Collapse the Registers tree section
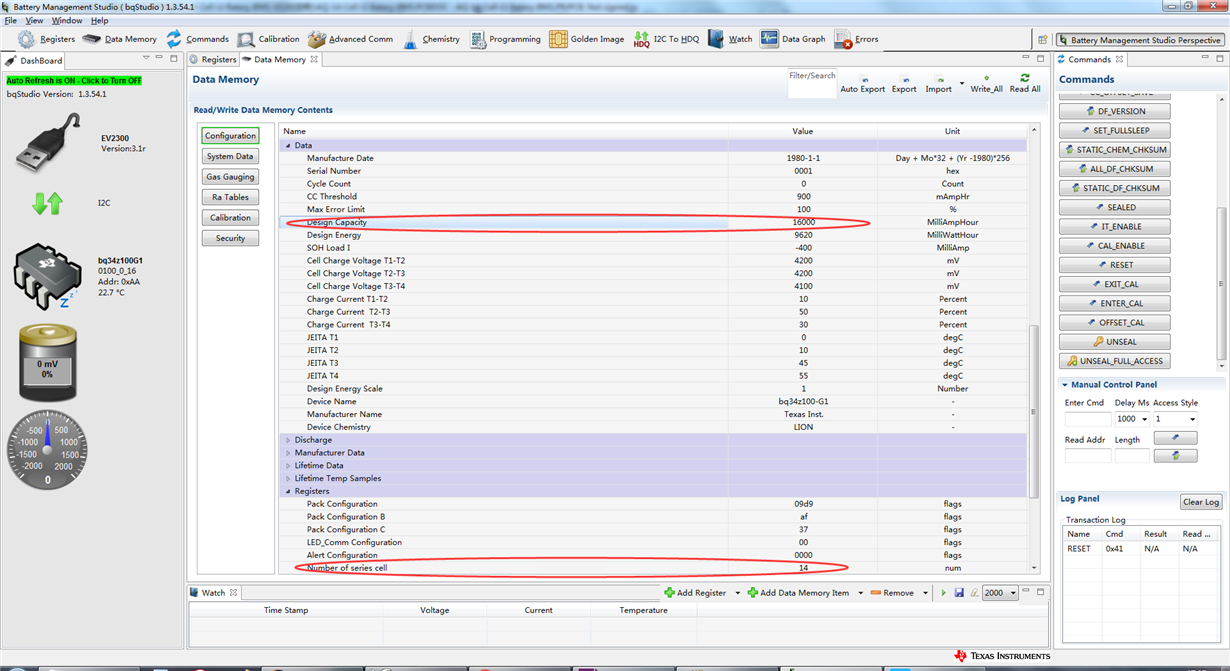 pos(288,491)
